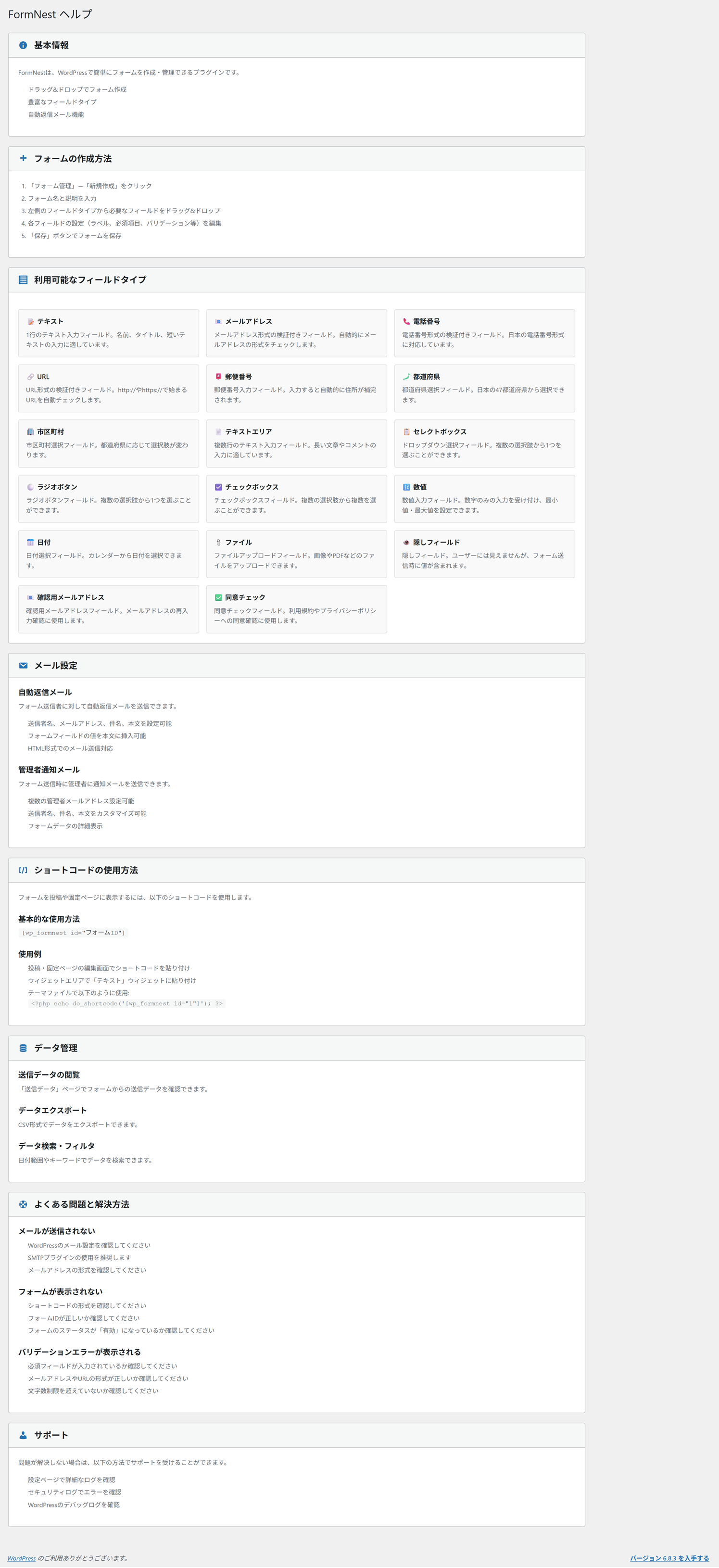This screenshot has width=719, height=1568.
Task: Click the ドラッグ&ドロップでフォーム作成 list item
Action: click(77, 89)
